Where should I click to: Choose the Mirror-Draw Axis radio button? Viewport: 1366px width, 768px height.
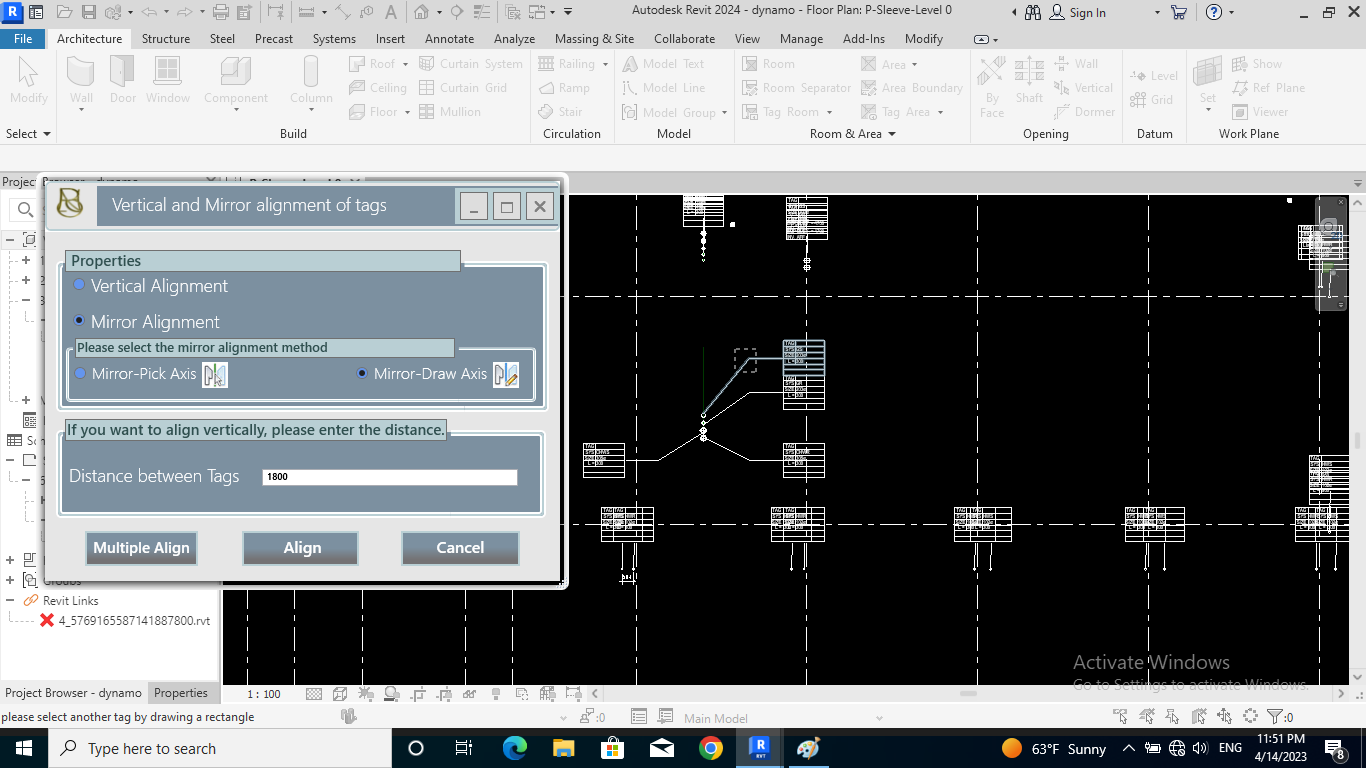pyautogui.click(x=362, y=373)
